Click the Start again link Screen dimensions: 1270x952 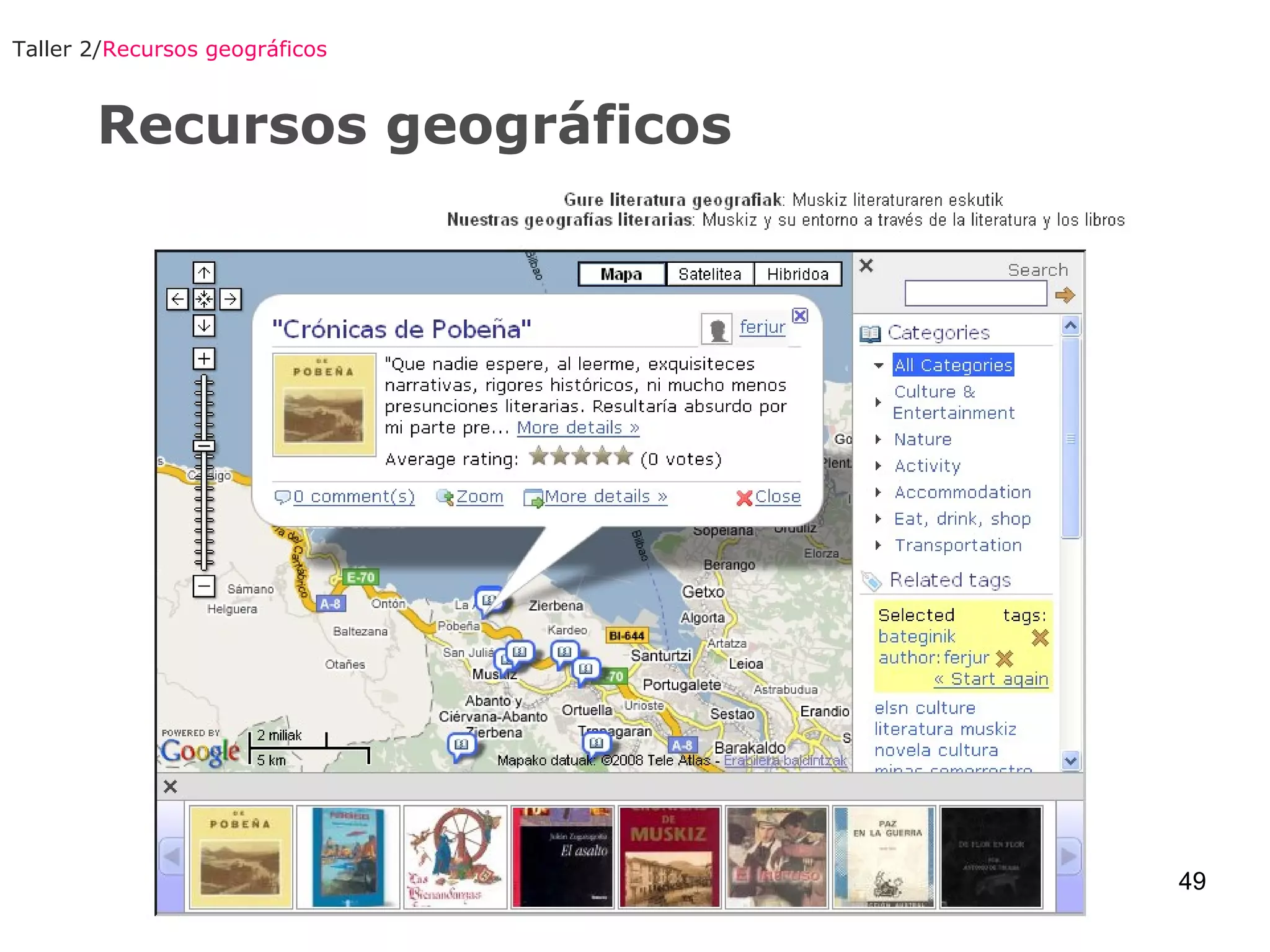coord(991,679)
